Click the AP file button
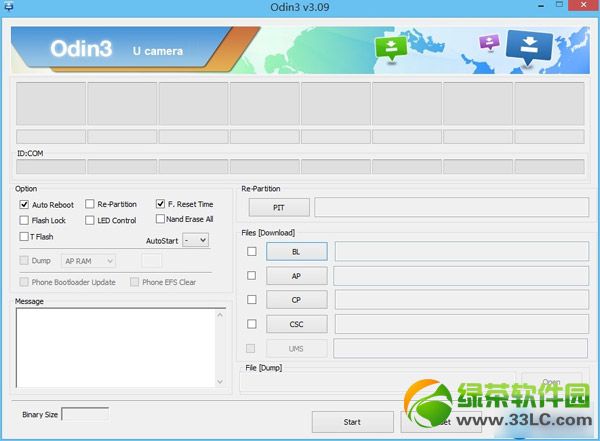Screen dimensions: 600x441 [297, 276]
